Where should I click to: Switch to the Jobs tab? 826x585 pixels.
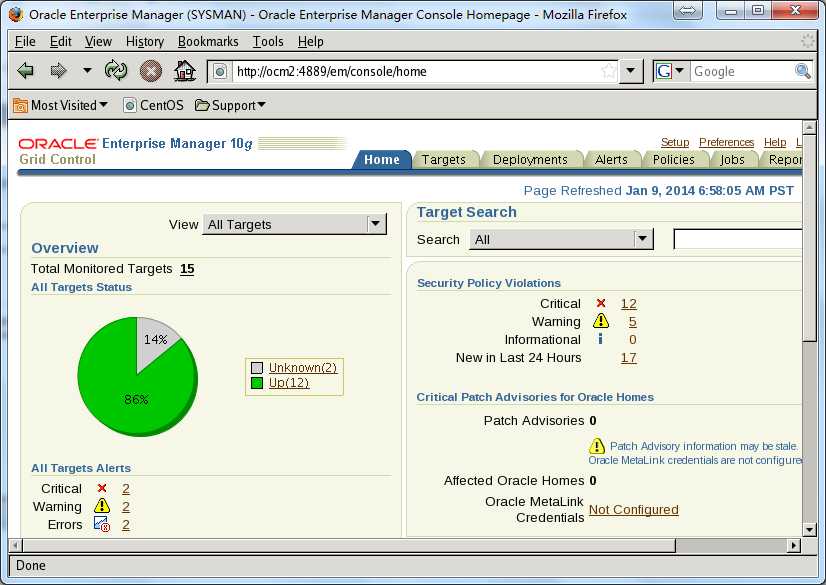pos(732,160)
